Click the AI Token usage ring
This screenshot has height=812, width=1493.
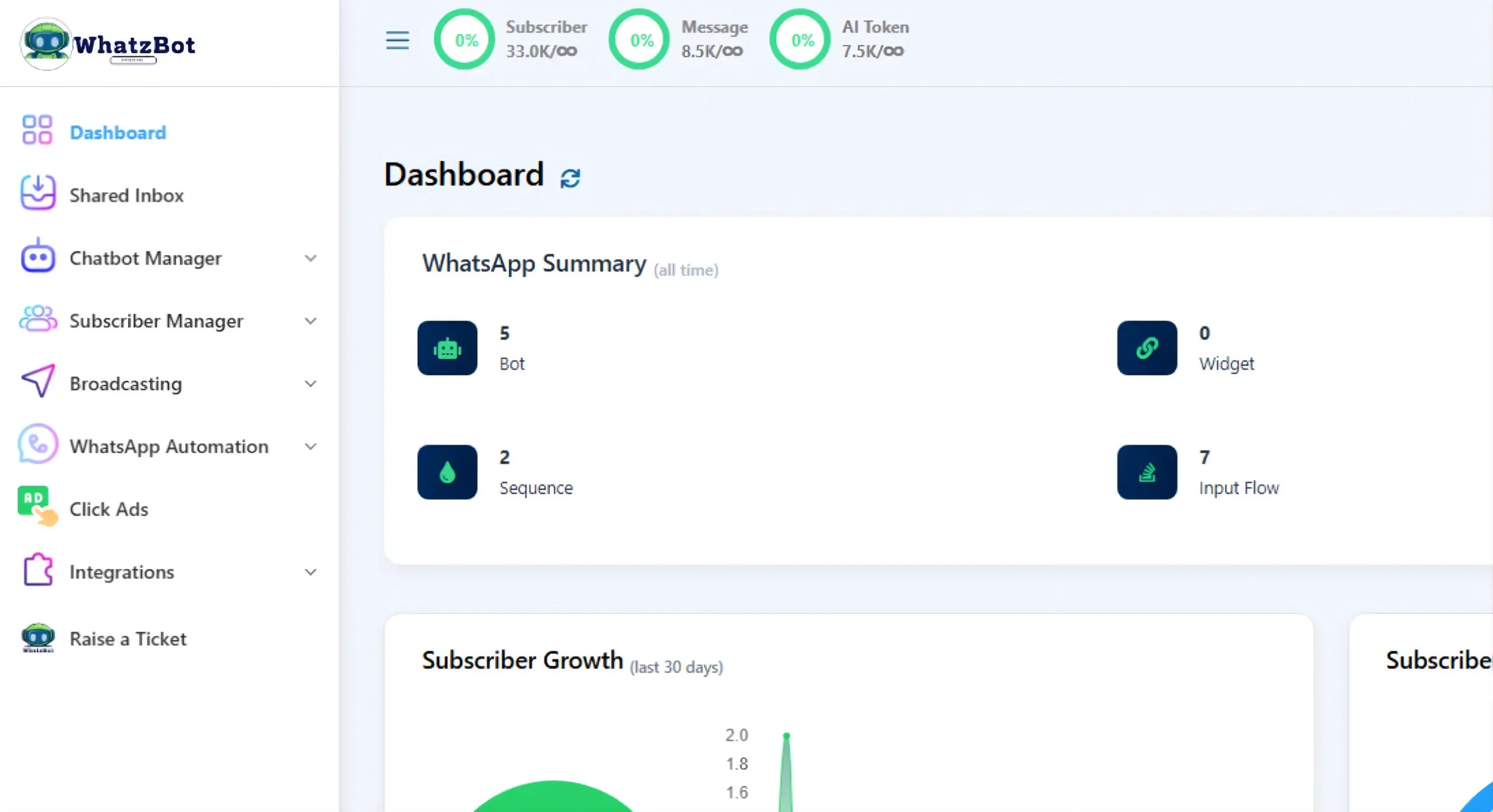tap(801, 40)
